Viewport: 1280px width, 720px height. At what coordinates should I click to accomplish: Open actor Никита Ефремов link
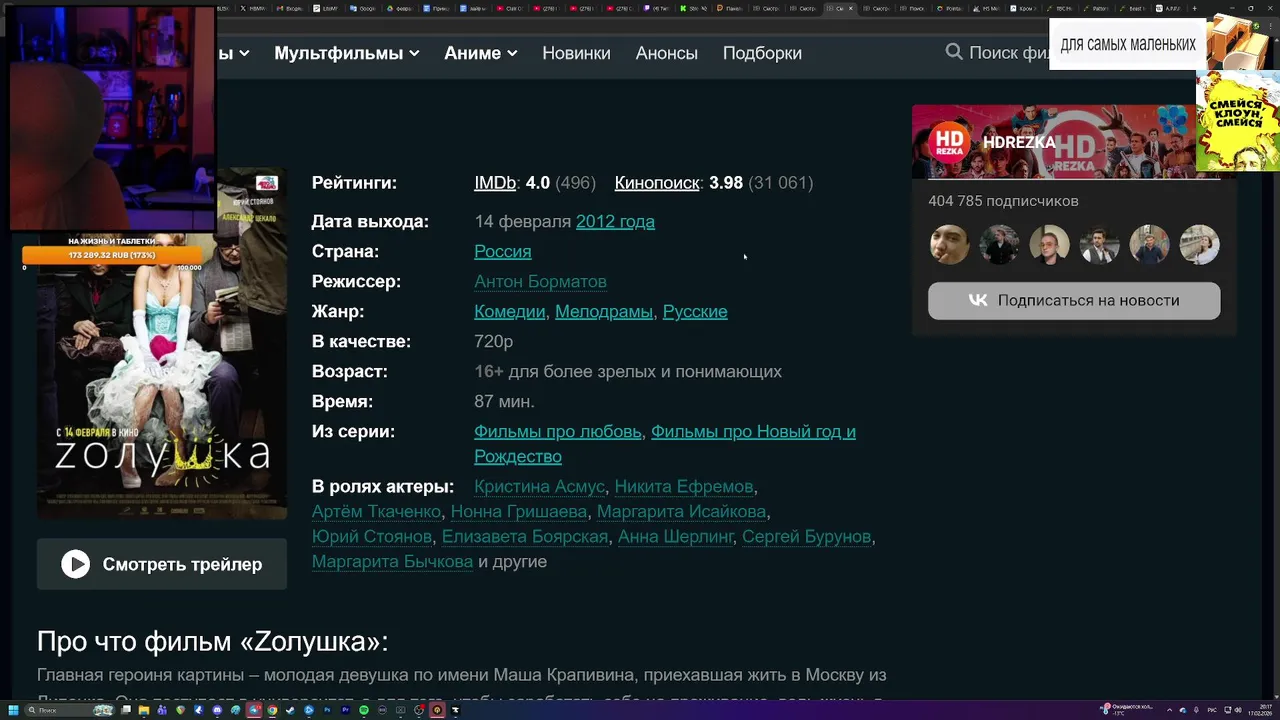[684, 487]
